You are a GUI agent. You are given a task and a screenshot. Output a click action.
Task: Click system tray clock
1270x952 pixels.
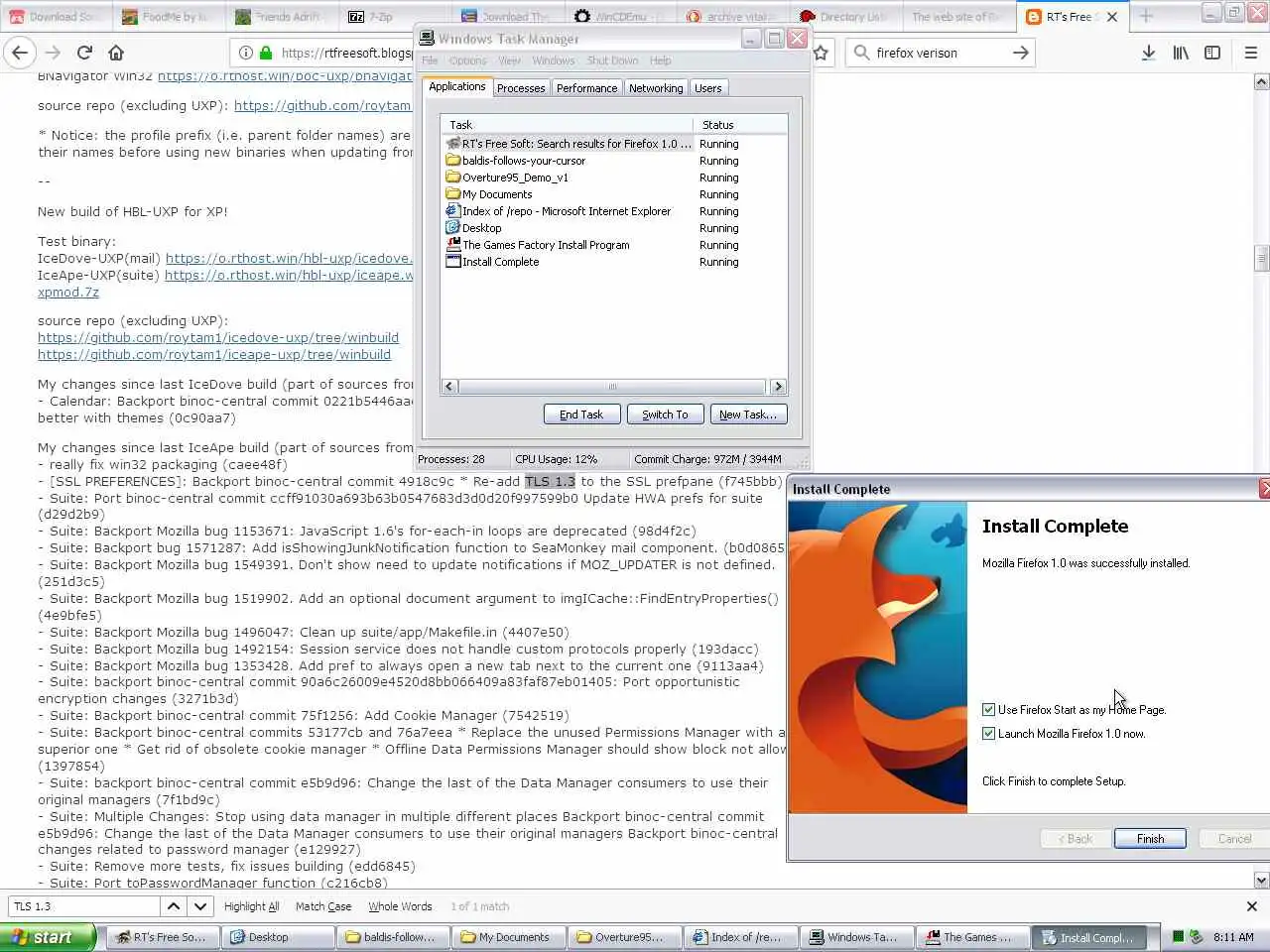(1233, 937)
